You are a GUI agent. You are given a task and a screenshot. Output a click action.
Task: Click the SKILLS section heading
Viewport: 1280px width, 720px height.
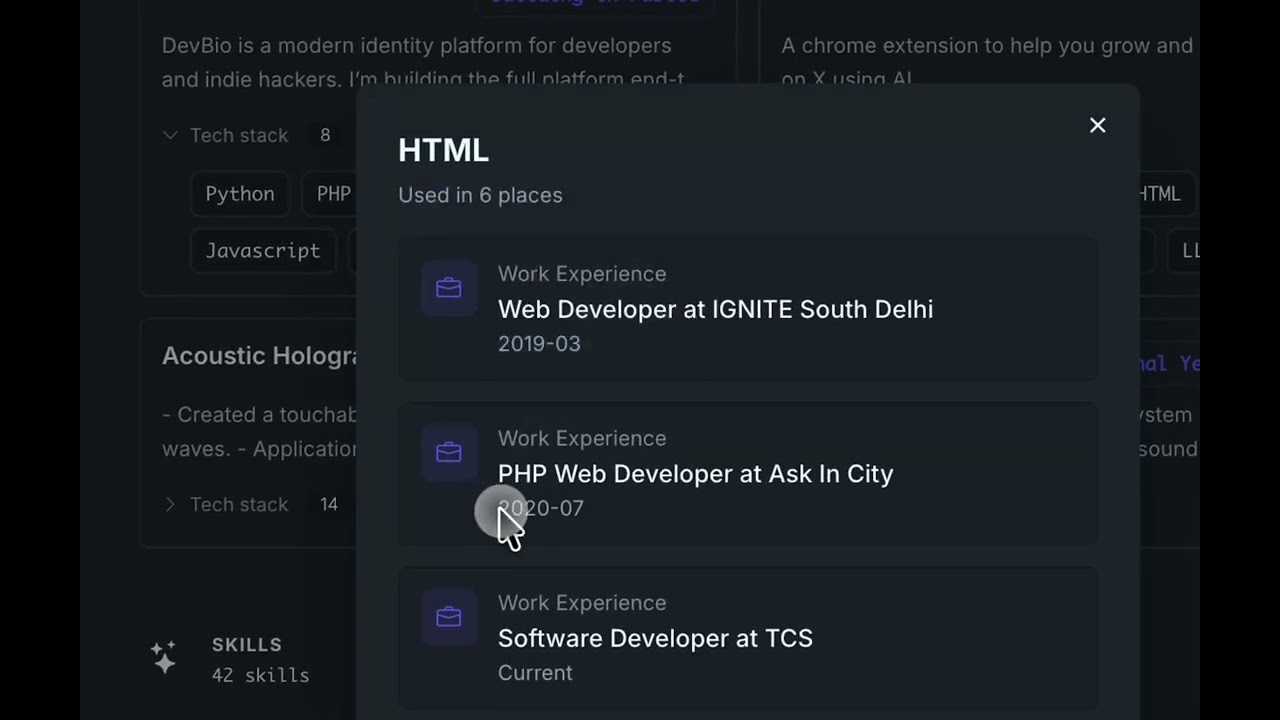[x=247, y=645]
